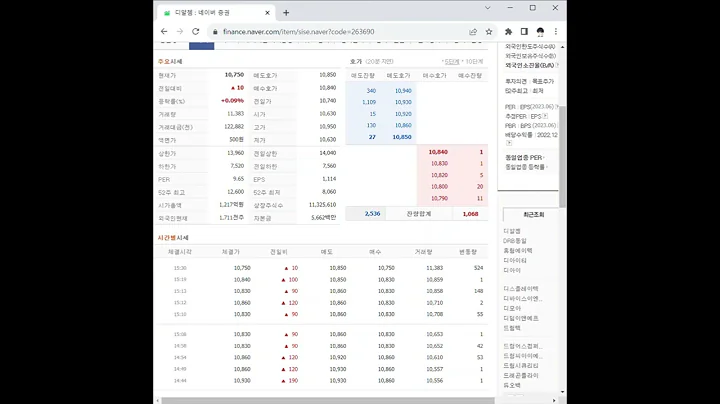Open 디모아 from recent list
720x404 pixels.
[x=512, y=309]
